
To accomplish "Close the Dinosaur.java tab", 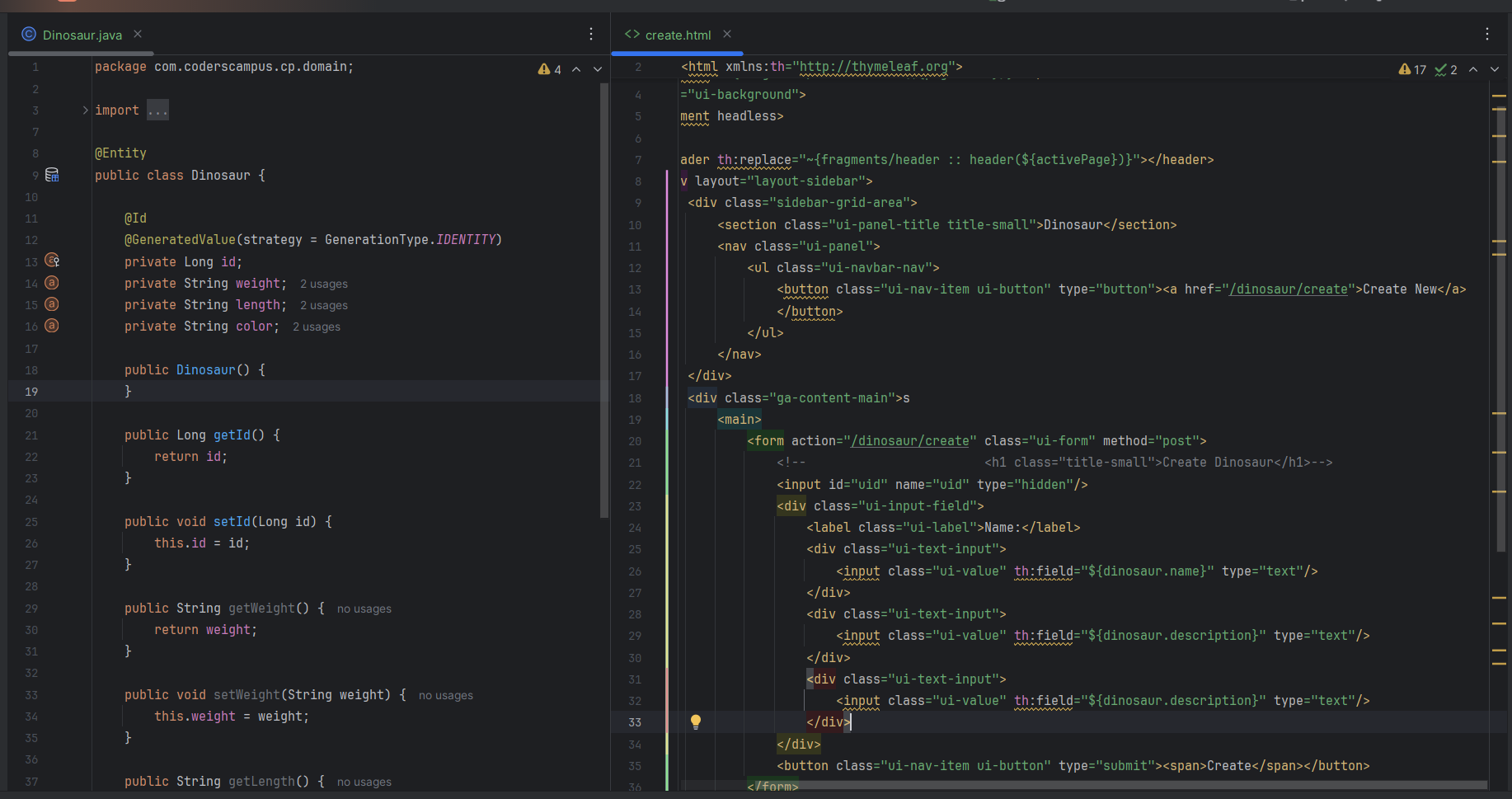I will 137,34.
